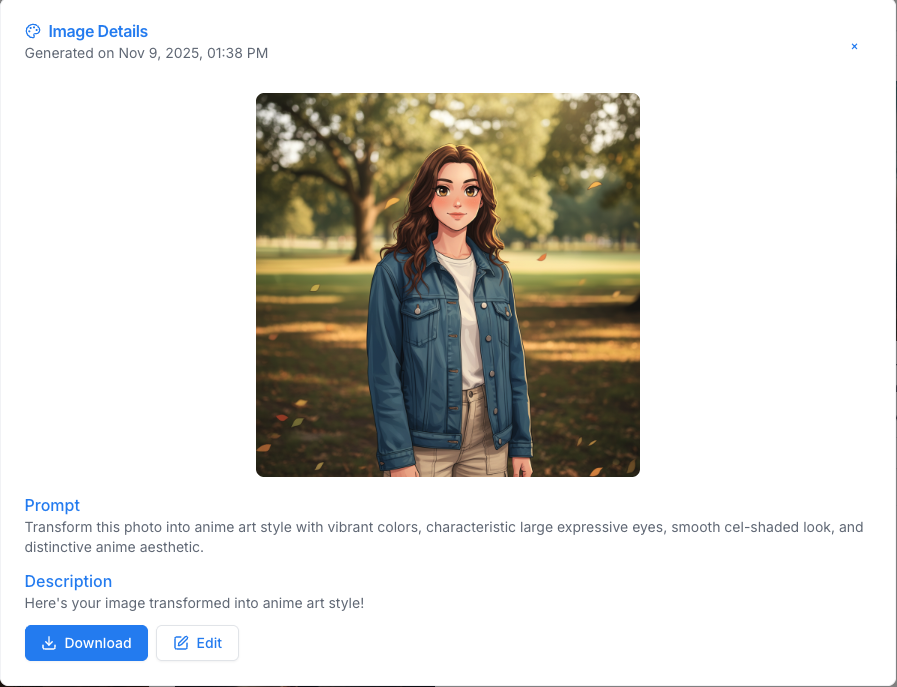This screenshot has width=897, height=687.
Task: Click the download arrow icon
Action: point(49,643)
